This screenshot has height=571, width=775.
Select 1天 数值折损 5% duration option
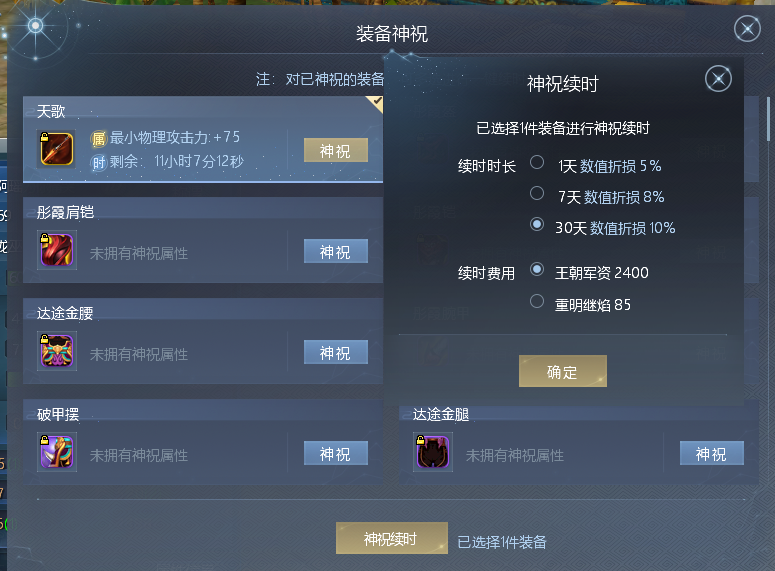(537, 162)
